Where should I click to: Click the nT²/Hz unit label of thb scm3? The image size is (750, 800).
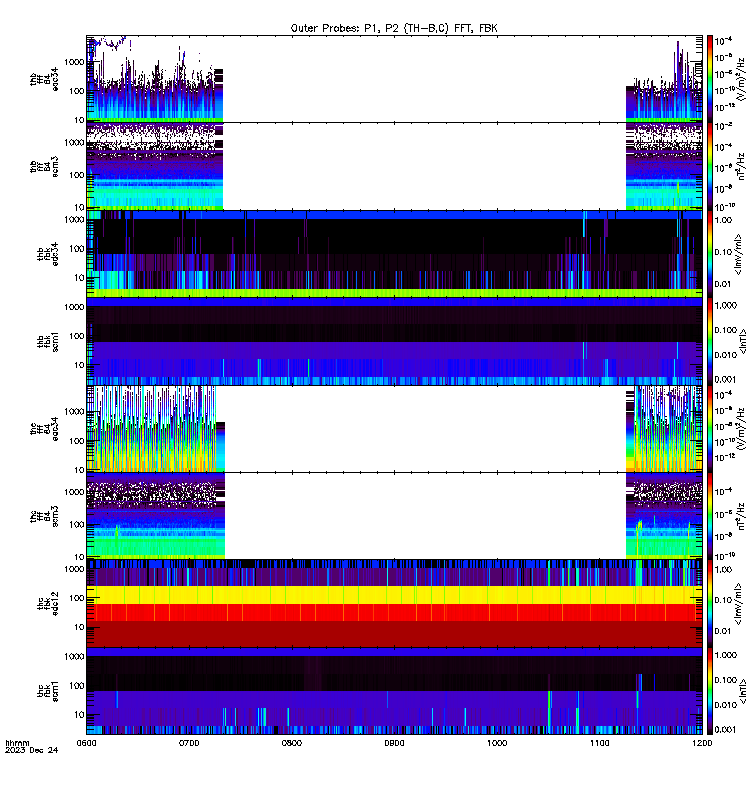click(x=741, y=166)
